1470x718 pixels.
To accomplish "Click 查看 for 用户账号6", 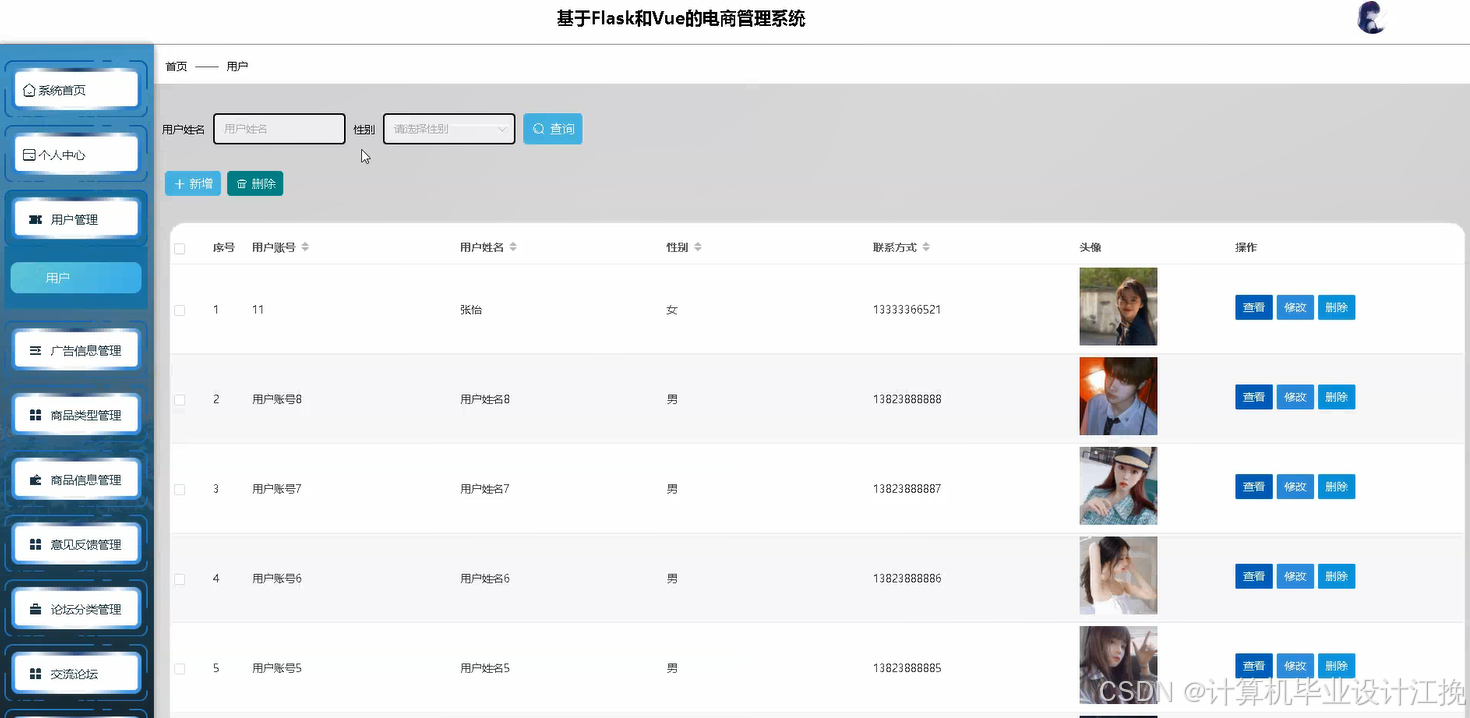I will [1254, 576].
